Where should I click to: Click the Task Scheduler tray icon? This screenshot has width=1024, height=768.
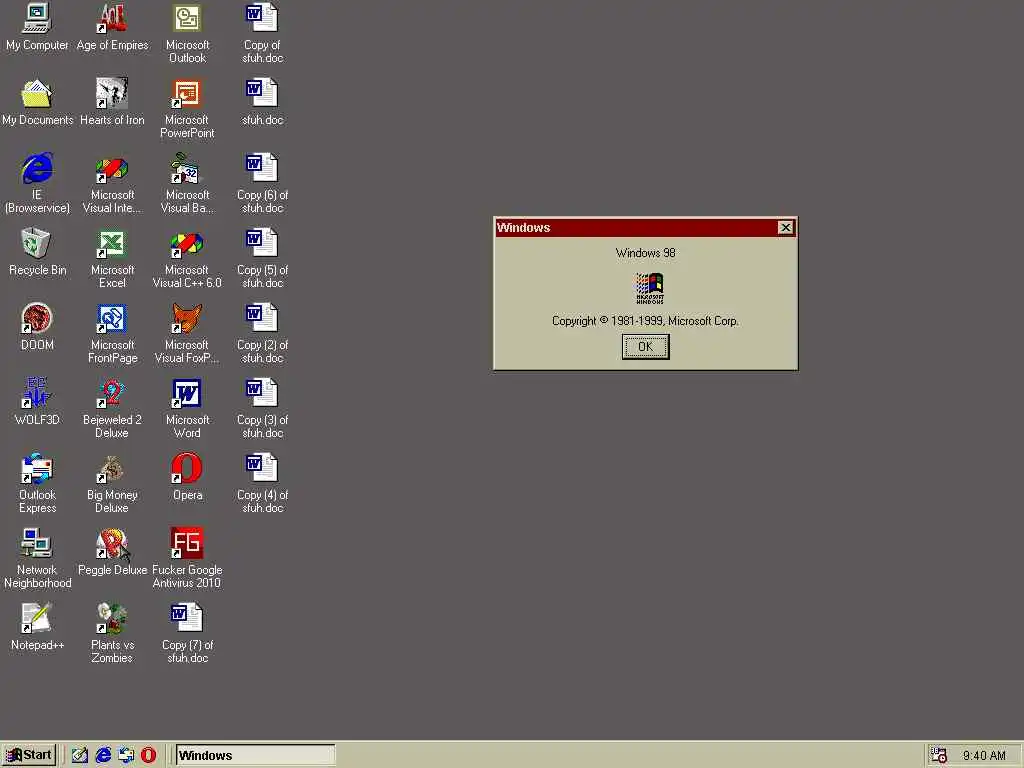tap(938, 755)
